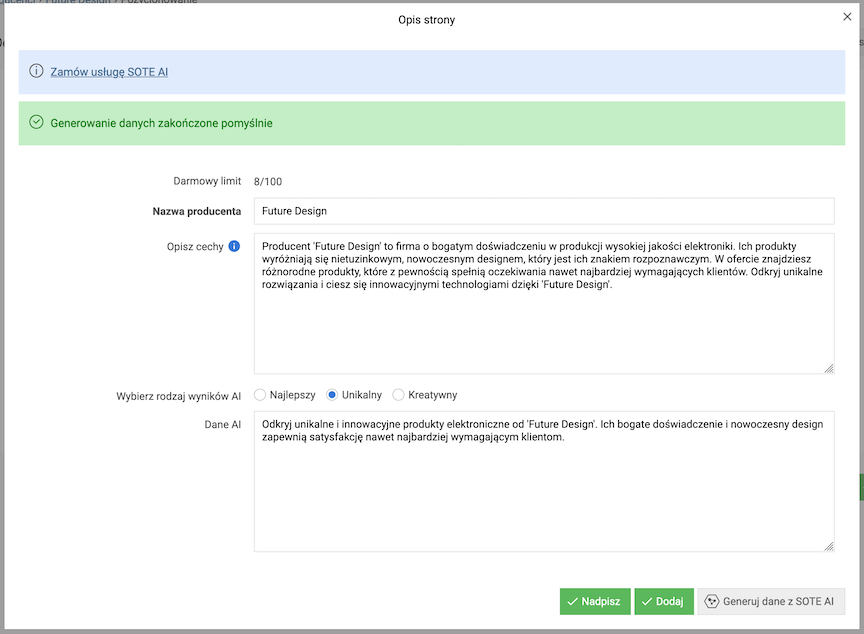This screenshot has width=864, height=634.
Task: Select the Unikalny radio option
Action: pyautogui.click(x=332, y=395)
